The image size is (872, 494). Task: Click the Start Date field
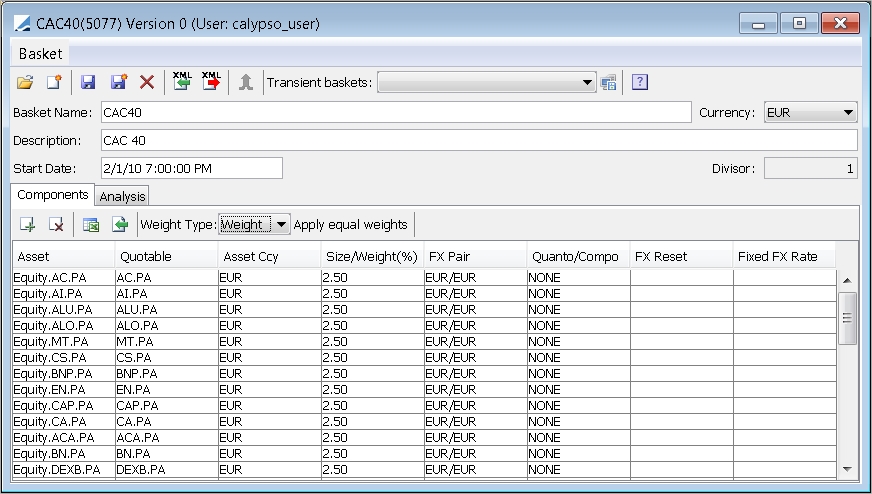[192, 169]
